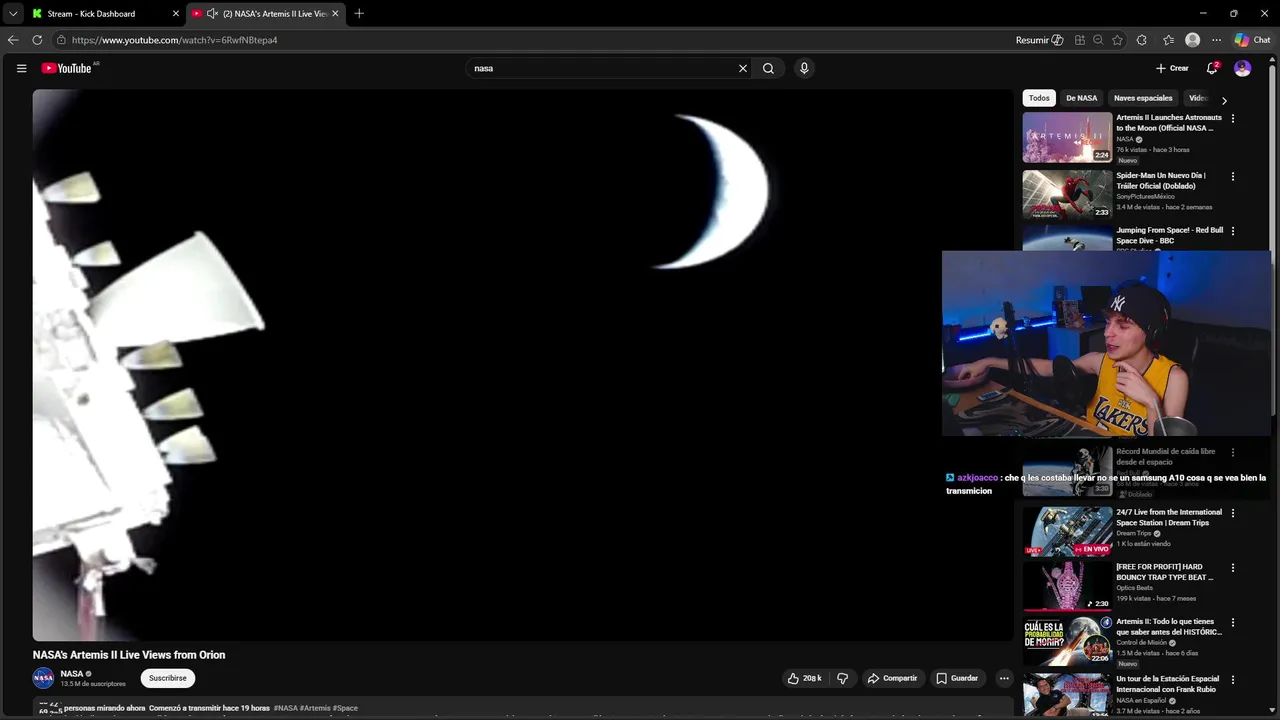Click the #NASA hashtag in description
The image size is (1280, 720).
coord(285,708)
